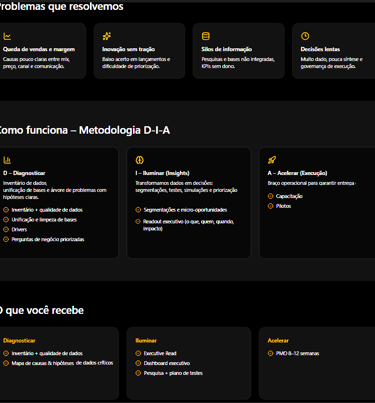Click bullet icon beside Drivers
The image size is (375, 403).
[6, 229]
